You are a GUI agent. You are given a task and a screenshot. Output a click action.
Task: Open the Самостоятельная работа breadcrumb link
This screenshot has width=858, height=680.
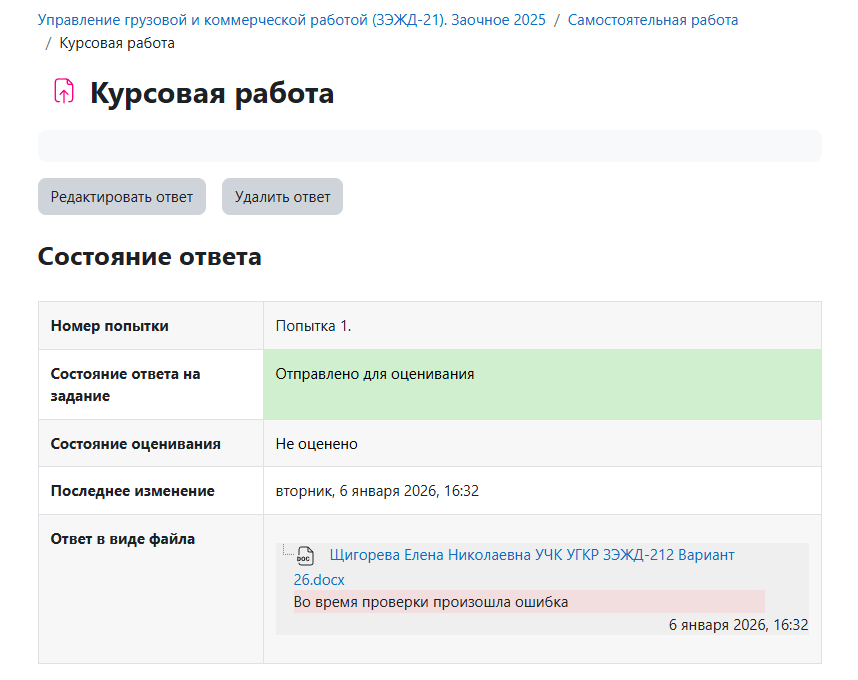coord(652,20)
